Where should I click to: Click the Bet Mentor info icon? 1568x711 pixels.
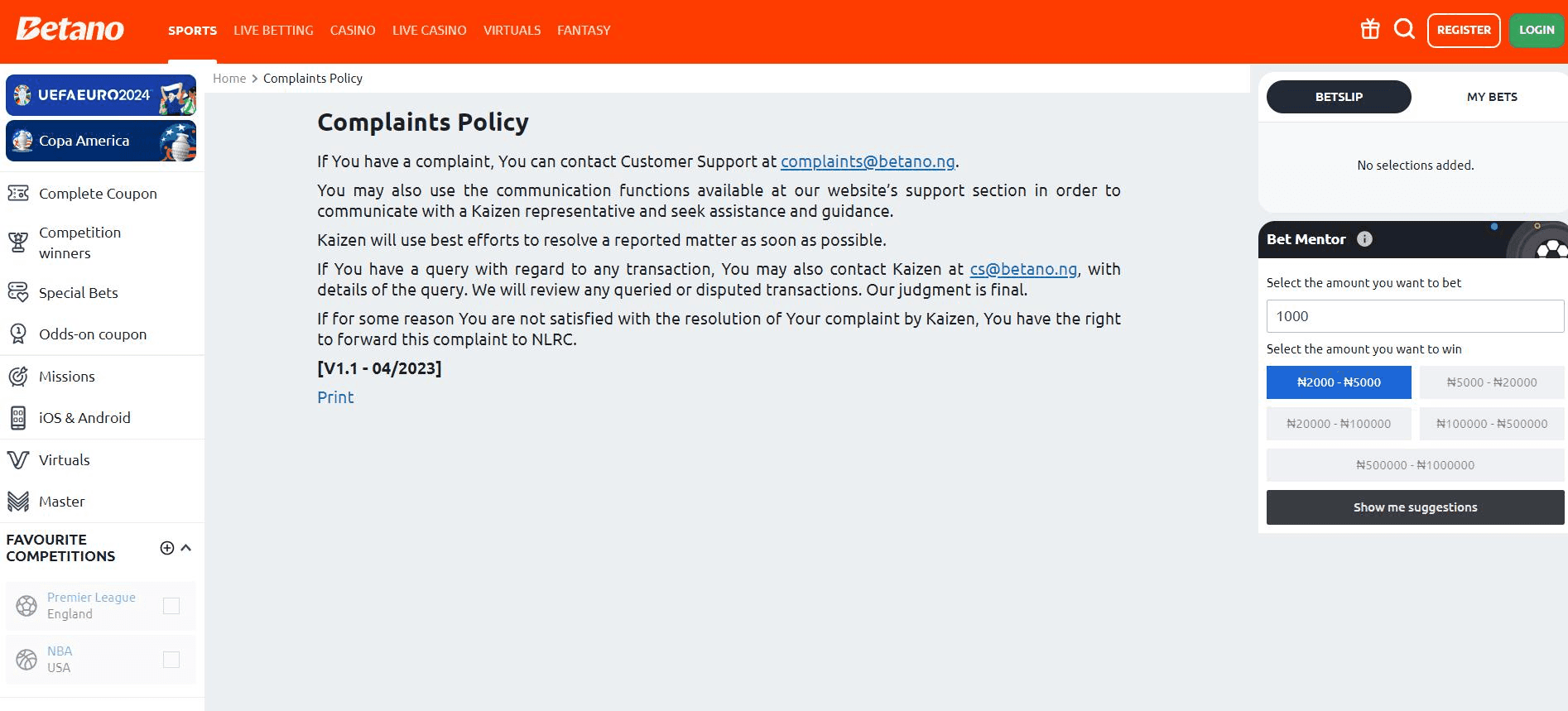(x=1364, y=239)
